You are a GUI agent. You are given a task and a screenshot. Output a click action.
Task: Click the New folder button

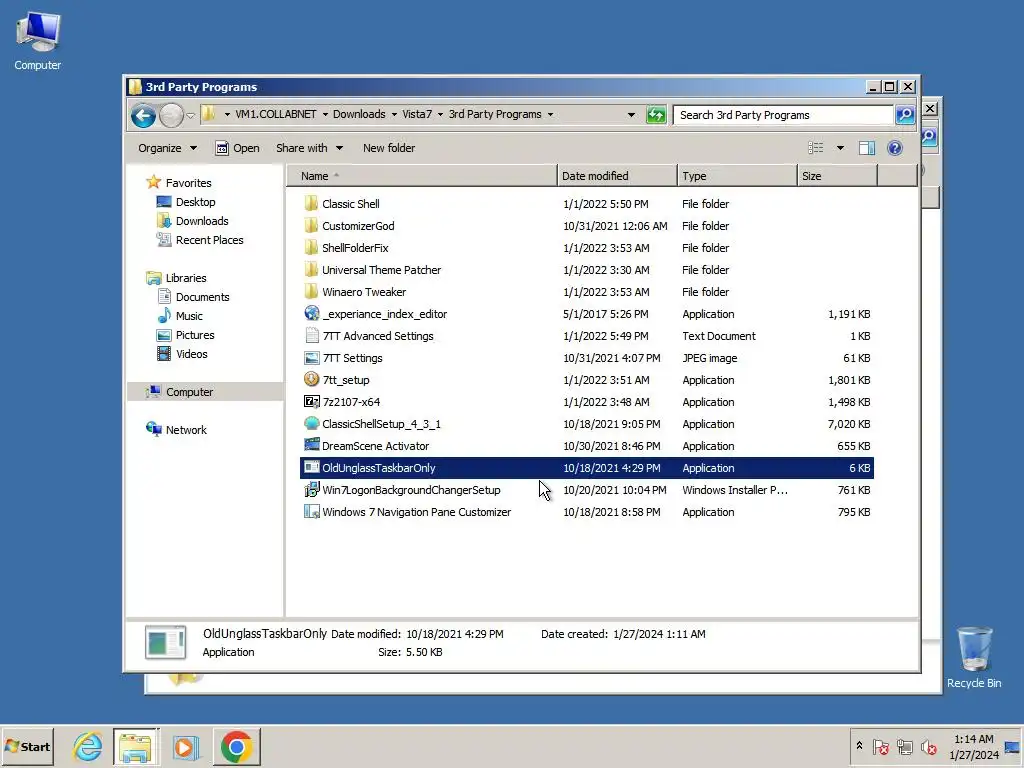pyautogui.click(x=389, y=148)
